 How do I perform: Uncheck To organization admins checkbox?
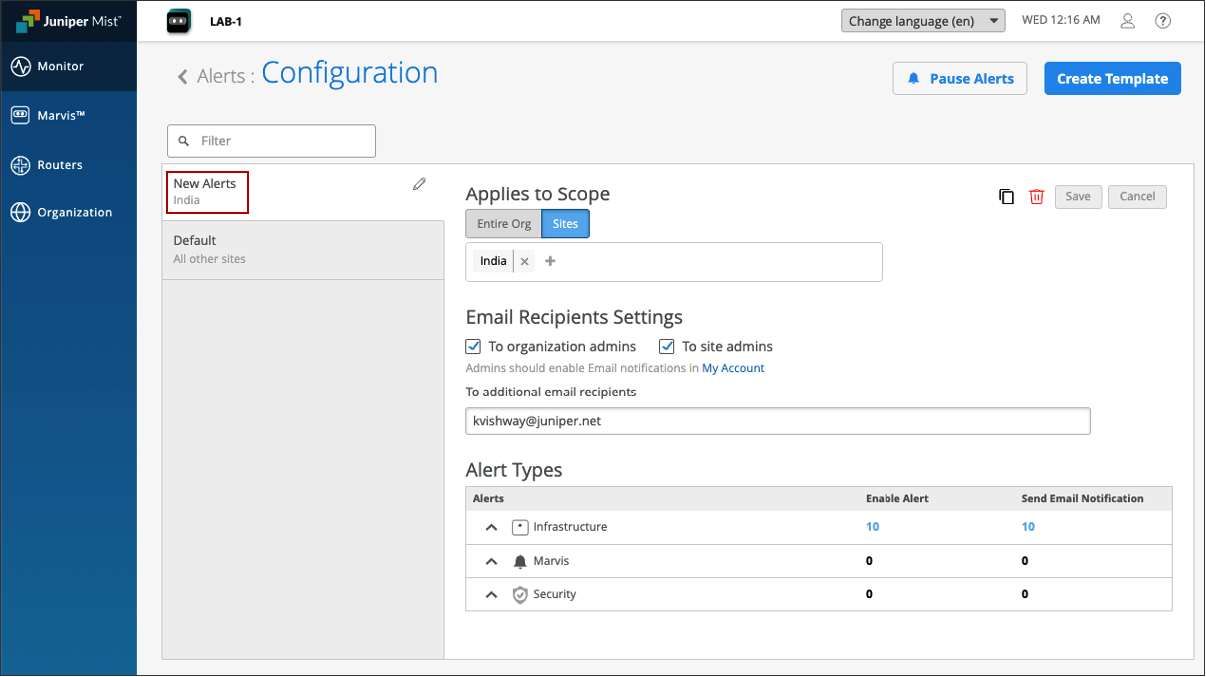(474, 347)
